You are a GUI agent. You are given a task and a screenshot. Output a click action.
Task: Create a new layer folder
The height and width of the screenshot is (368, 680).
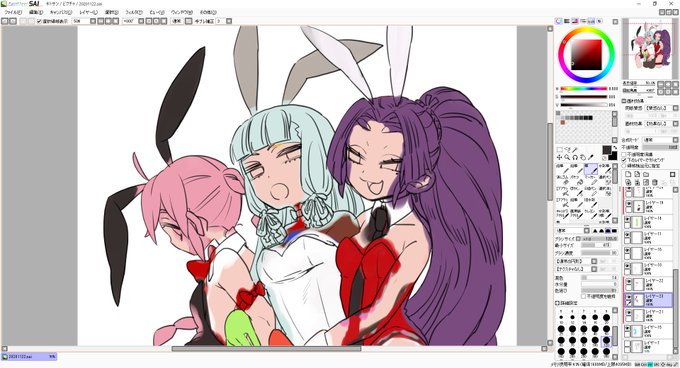[x=646, y=174]
